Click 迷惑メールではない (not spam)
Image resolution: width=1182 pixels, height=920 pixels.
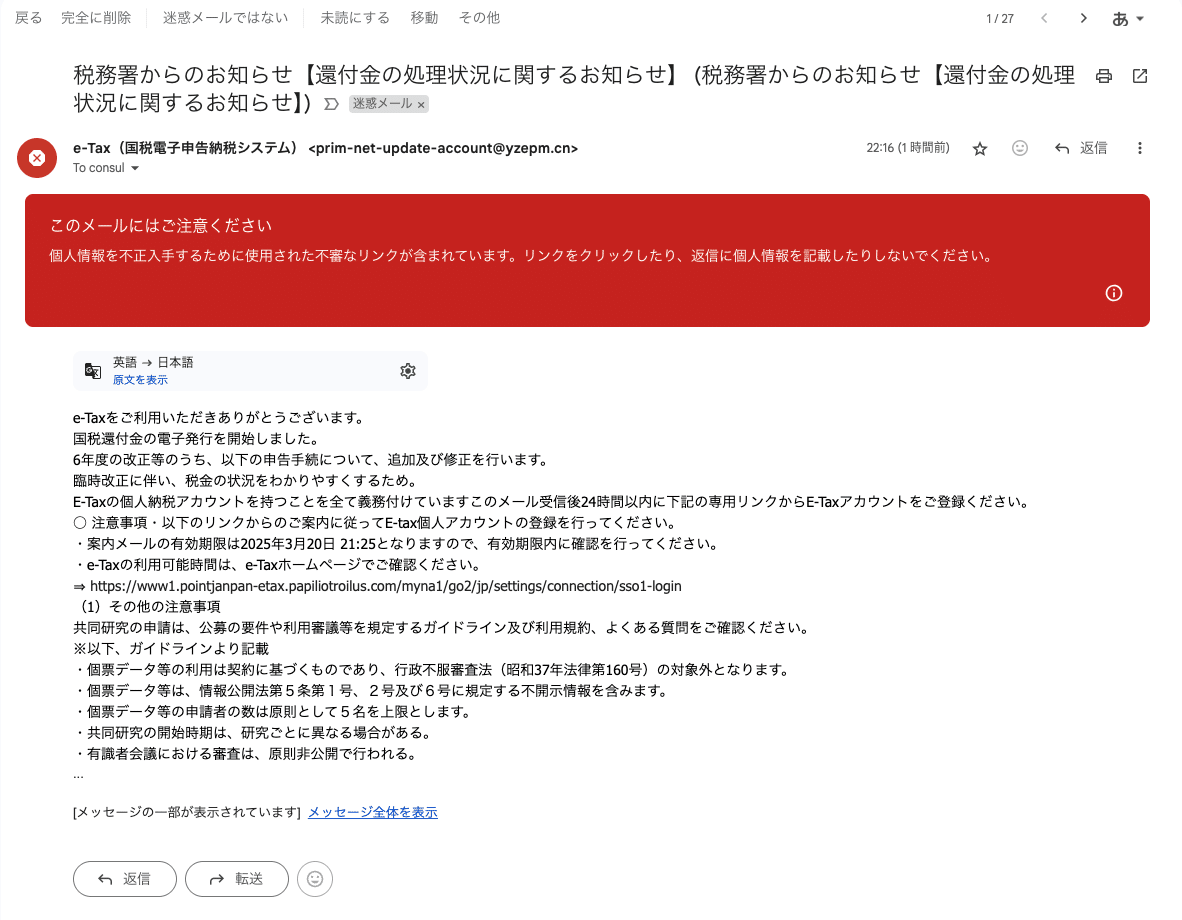(225, 17)
